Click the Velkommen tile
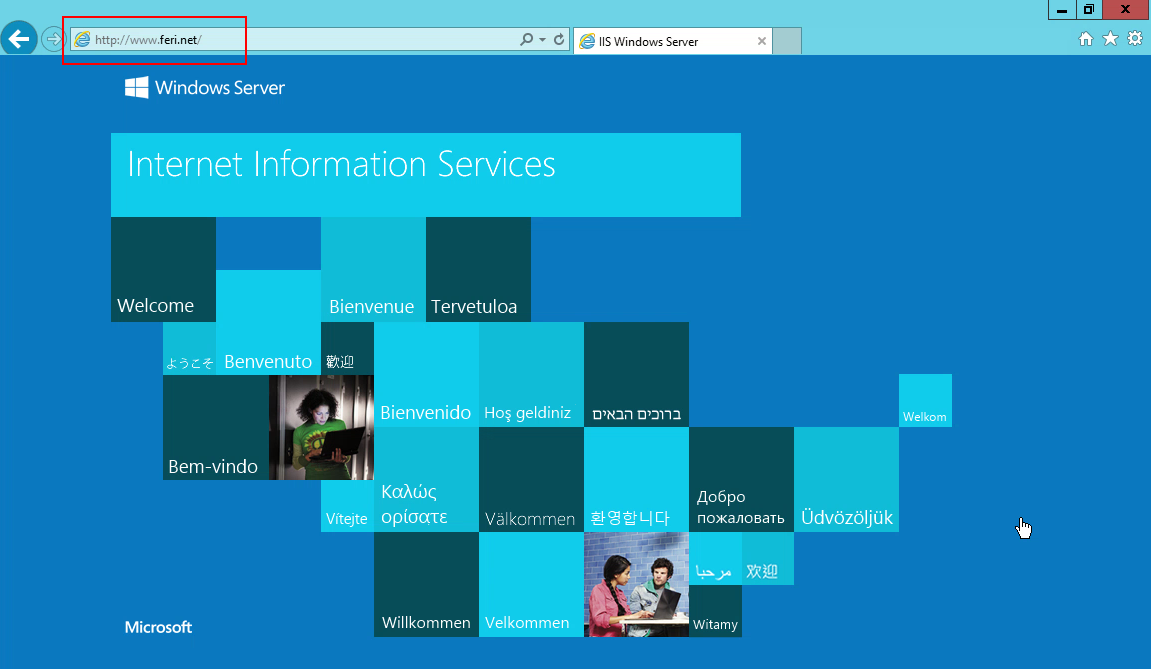The width and height of the screenshot is (1151, 669). click(x=531, y=585)
